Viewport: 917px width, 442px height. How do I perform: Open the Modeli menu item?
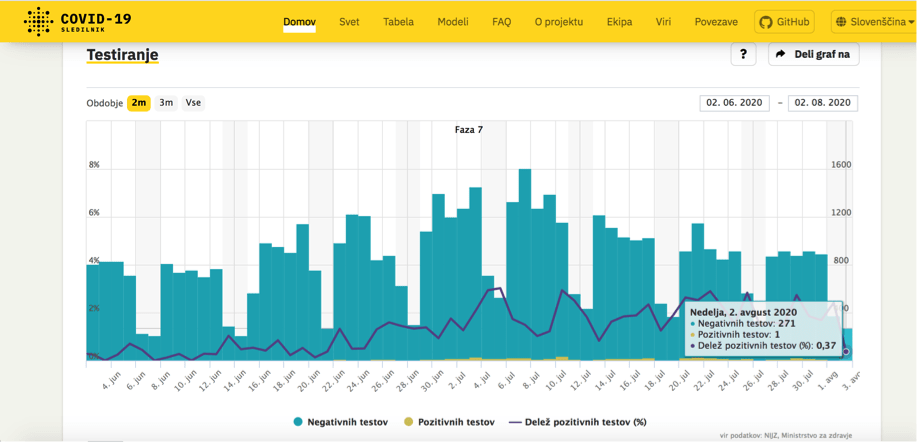click(x=453, y=22)
